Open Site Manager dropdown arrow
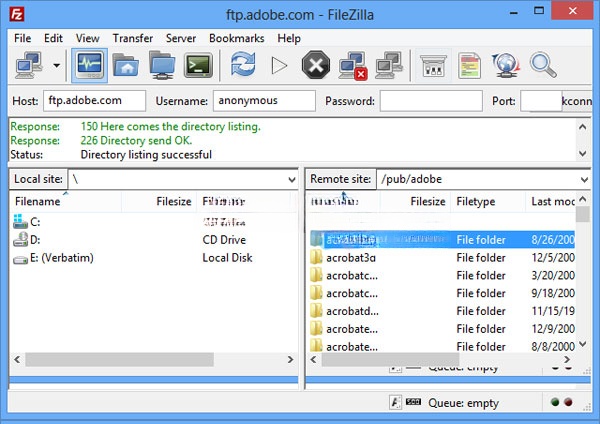 pos(56,65)
